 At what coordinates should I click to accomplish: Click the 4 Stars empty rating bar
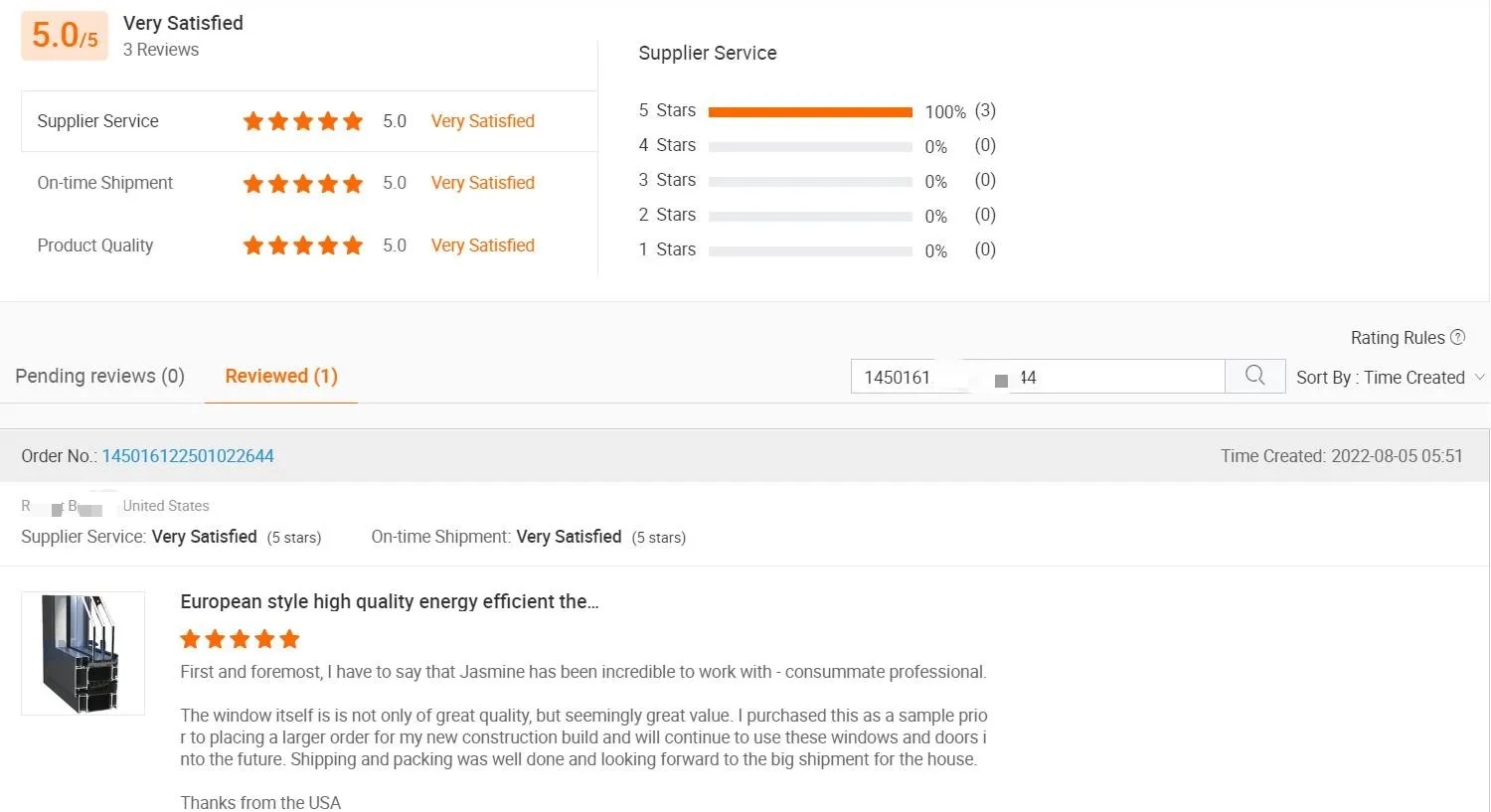[x=810, y=147]
